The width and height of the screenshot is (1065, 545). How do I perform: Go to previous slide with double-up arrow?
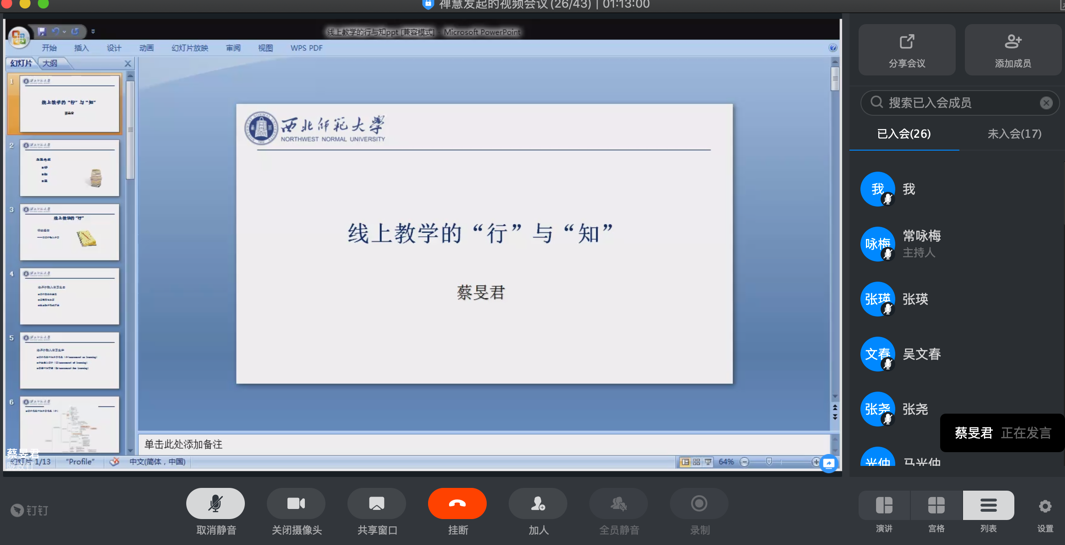click(835, 408)
